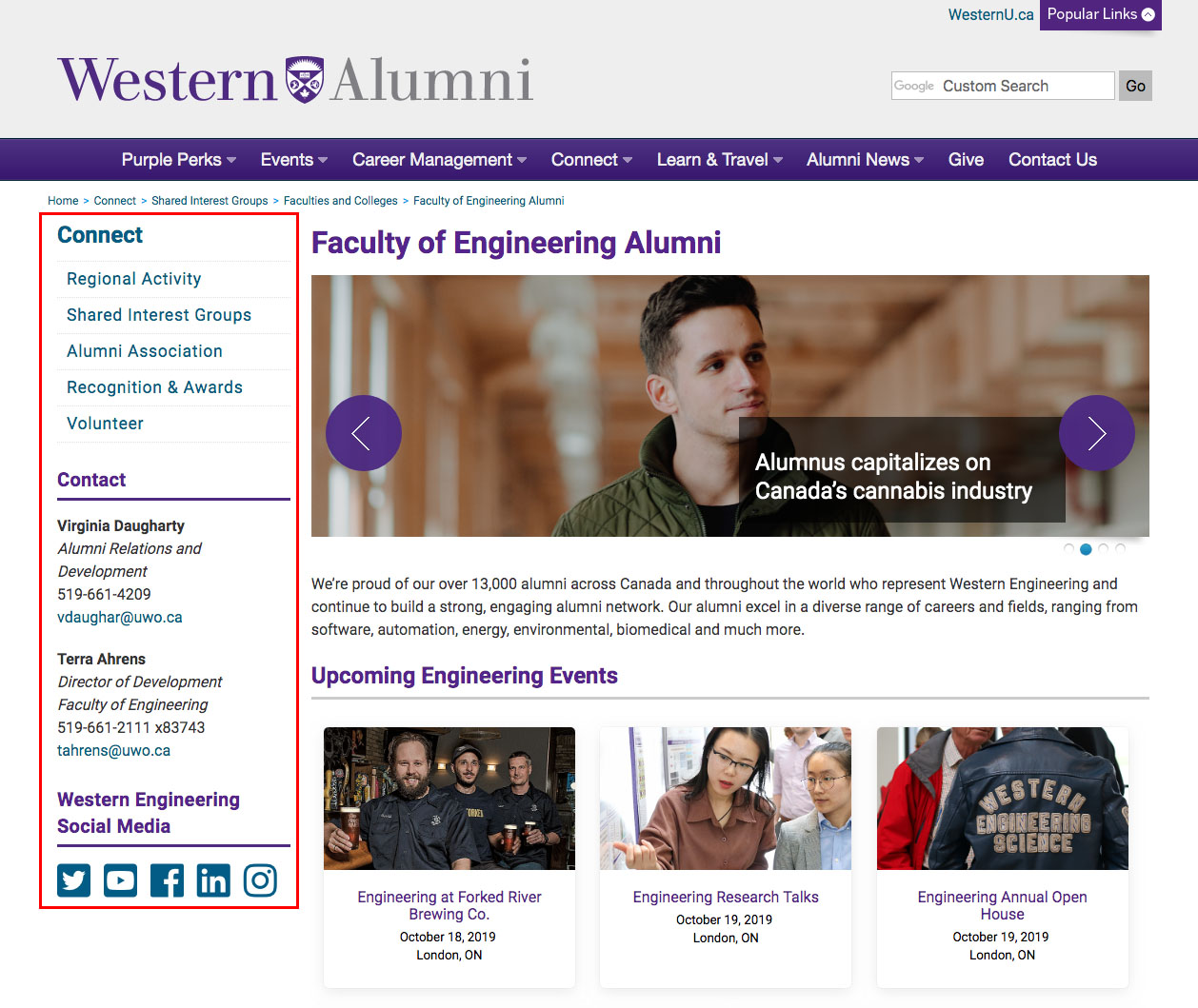Select the fourth carousel indicator dot
This screenshot has width=1198, height=1008.
click(1120, 549)
